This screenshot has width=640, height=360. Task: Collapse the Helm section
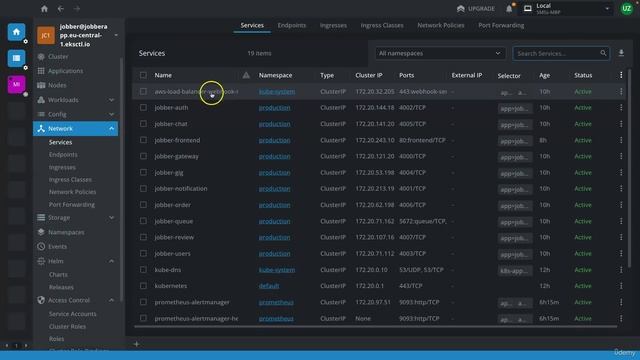click(76, 261)
